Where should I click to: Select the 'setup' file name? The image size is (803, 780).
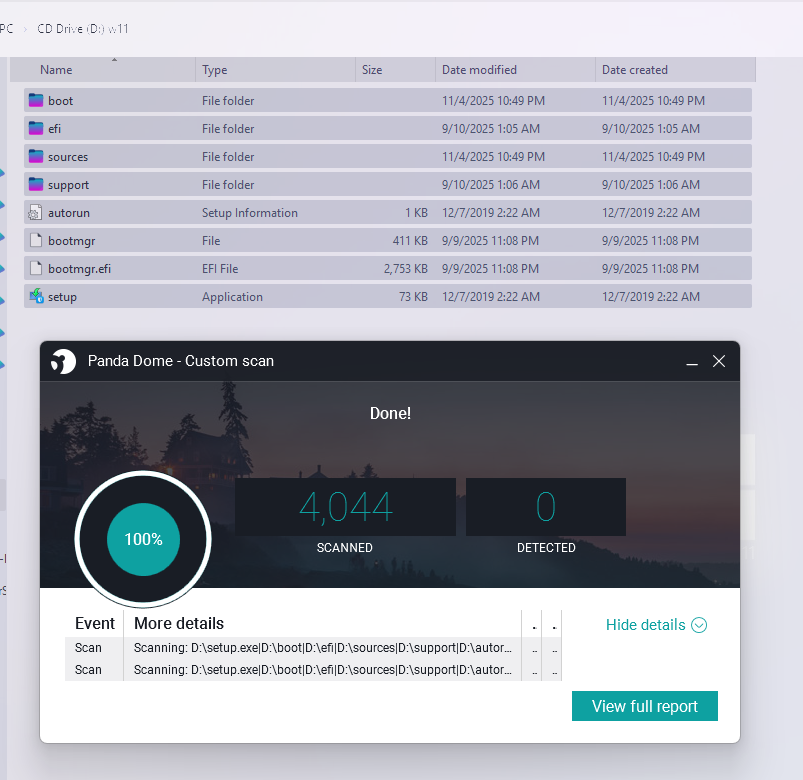[x=62, y=297]
